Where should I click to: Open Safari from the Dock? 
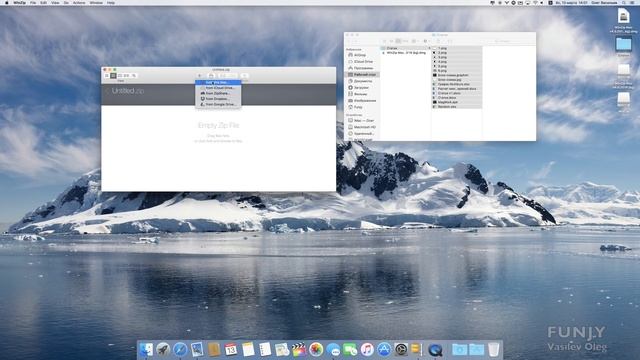180,349
